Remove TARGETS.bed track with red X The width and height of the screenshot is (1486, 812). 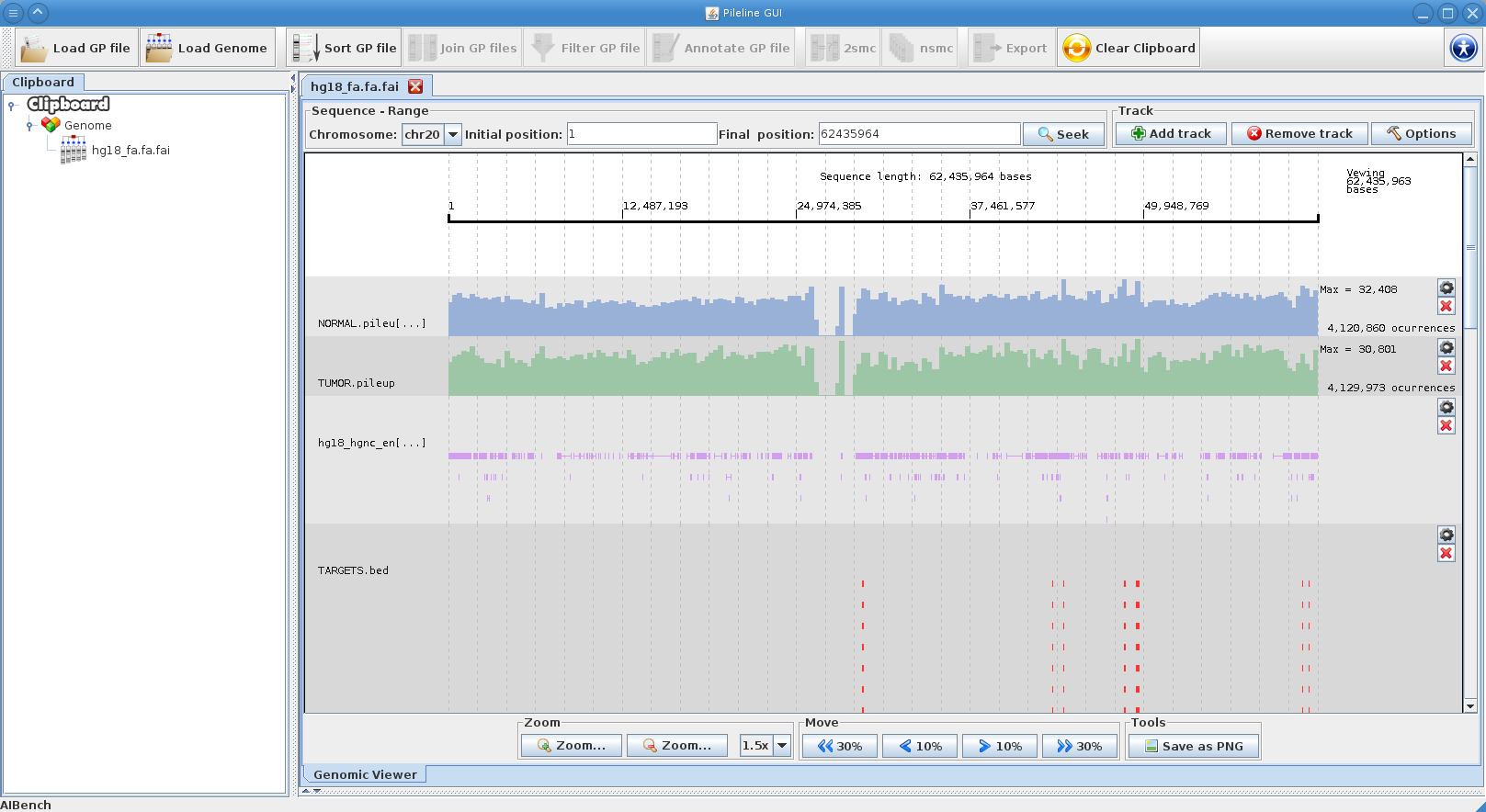tap(1446, 553)
